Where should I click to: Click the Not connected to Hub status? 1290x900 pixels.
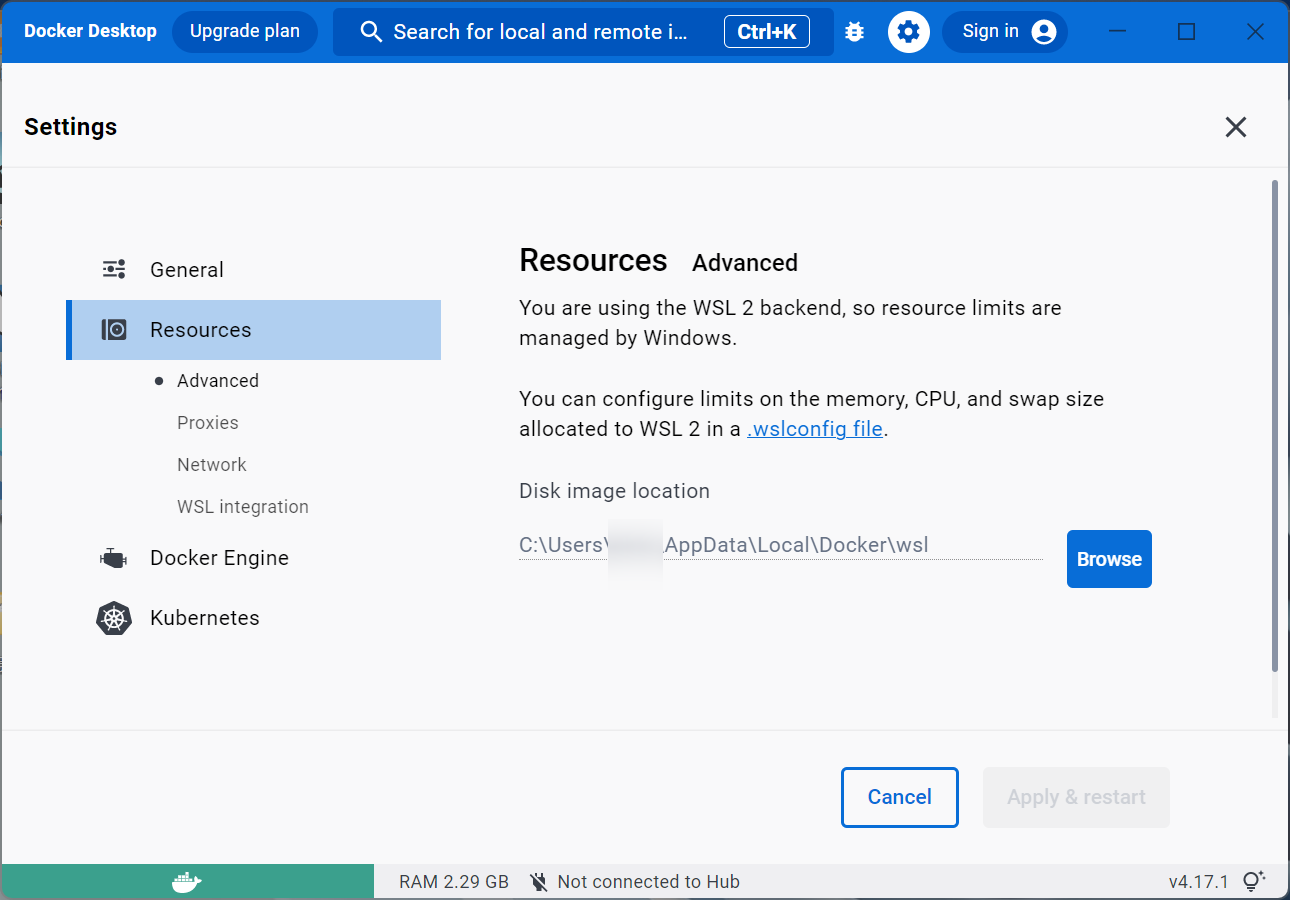pyautogui.click(x=635, y=882)
